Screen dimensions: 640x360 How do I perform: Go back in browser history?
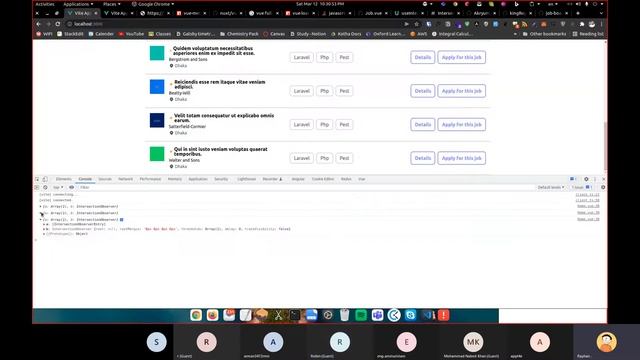click(39, 24)
